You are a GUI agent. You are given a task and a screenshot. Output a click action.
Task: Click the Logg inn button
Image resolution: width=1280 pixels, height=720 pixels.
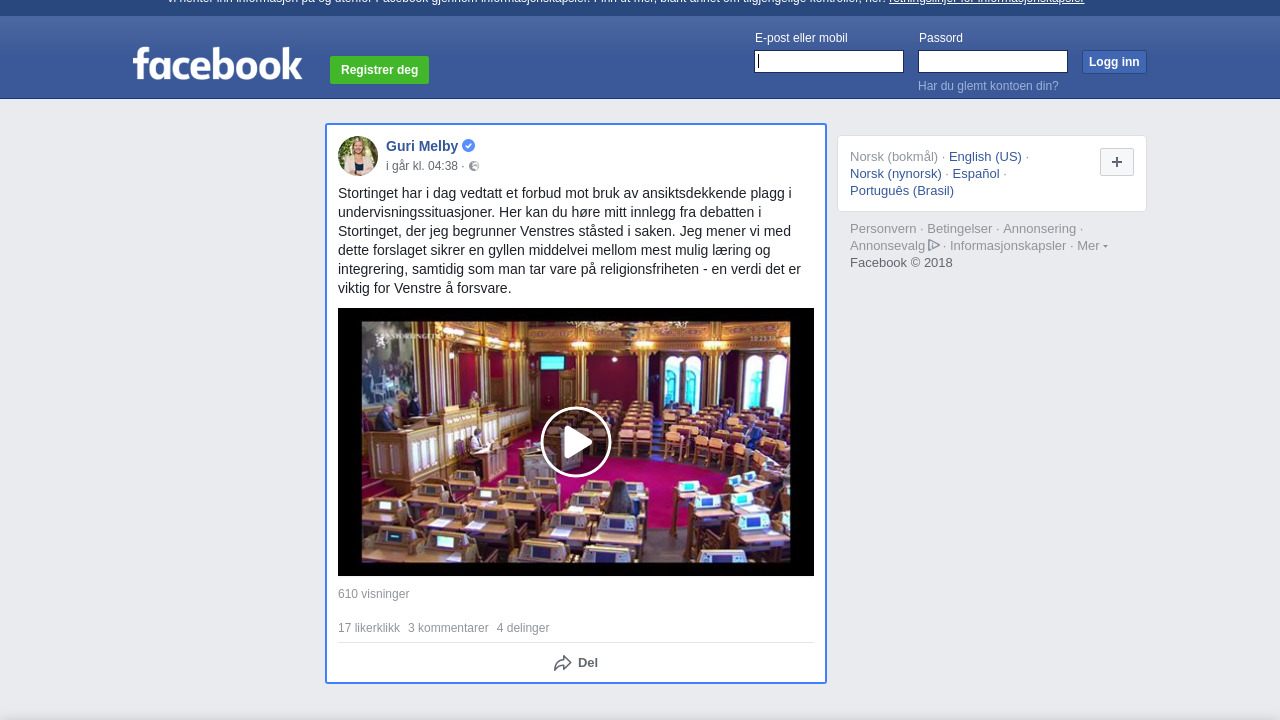pos(1114,62)
